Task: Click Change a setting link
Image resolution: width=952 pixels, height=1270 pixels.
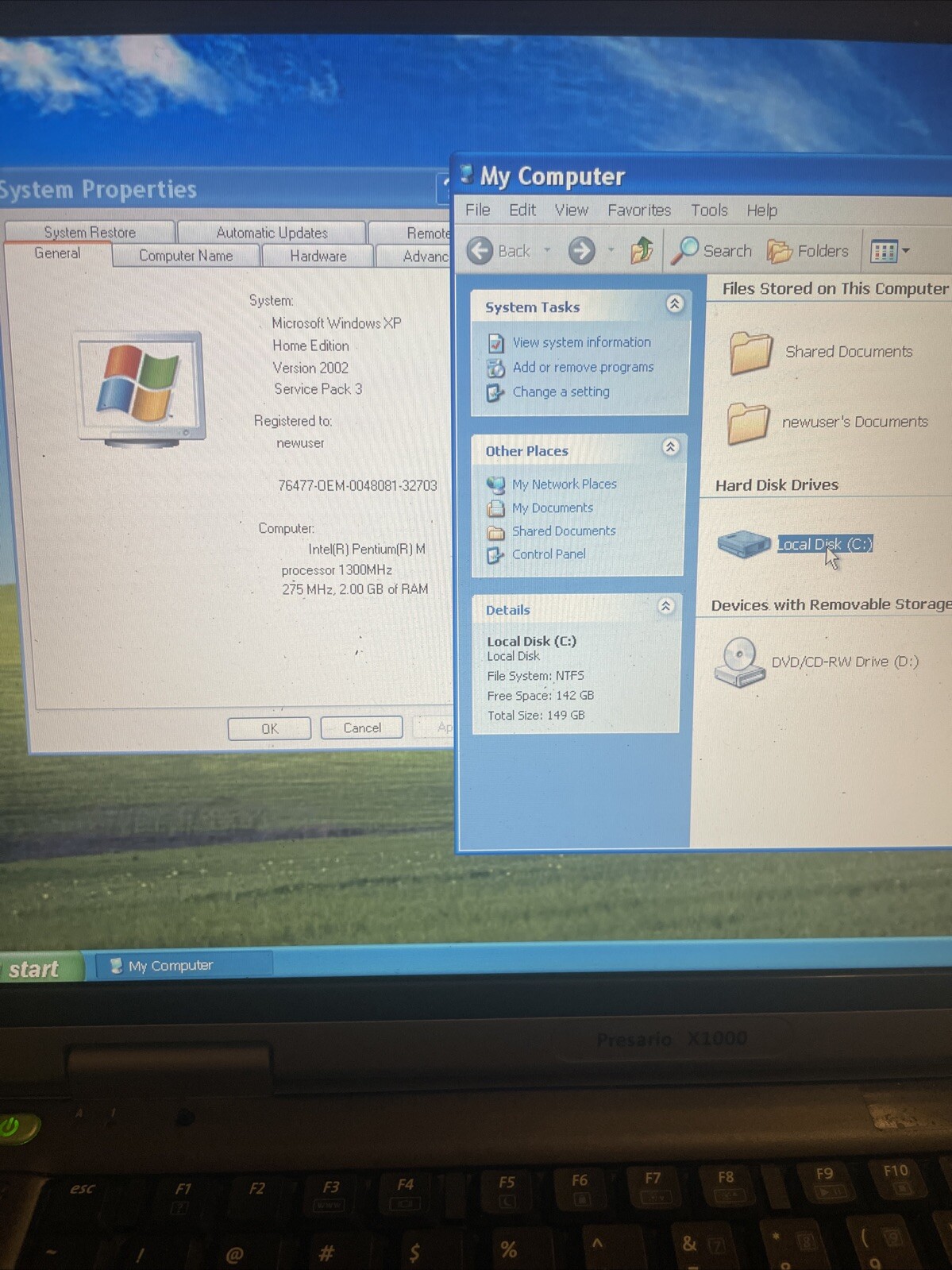Action: pos(561,392)
